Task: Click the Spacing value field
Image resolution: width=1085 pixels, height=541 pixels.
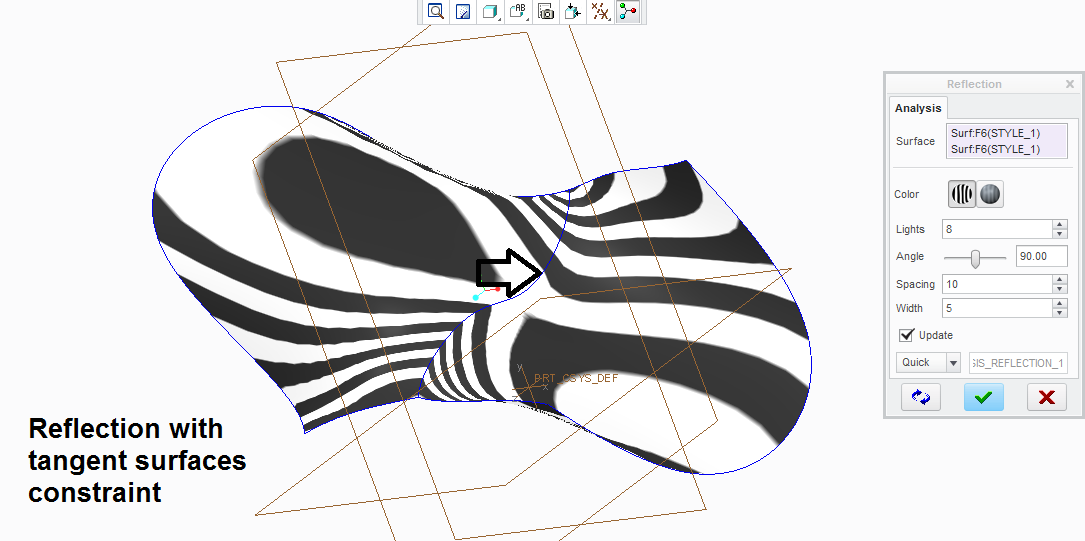Action: (997, 284)
